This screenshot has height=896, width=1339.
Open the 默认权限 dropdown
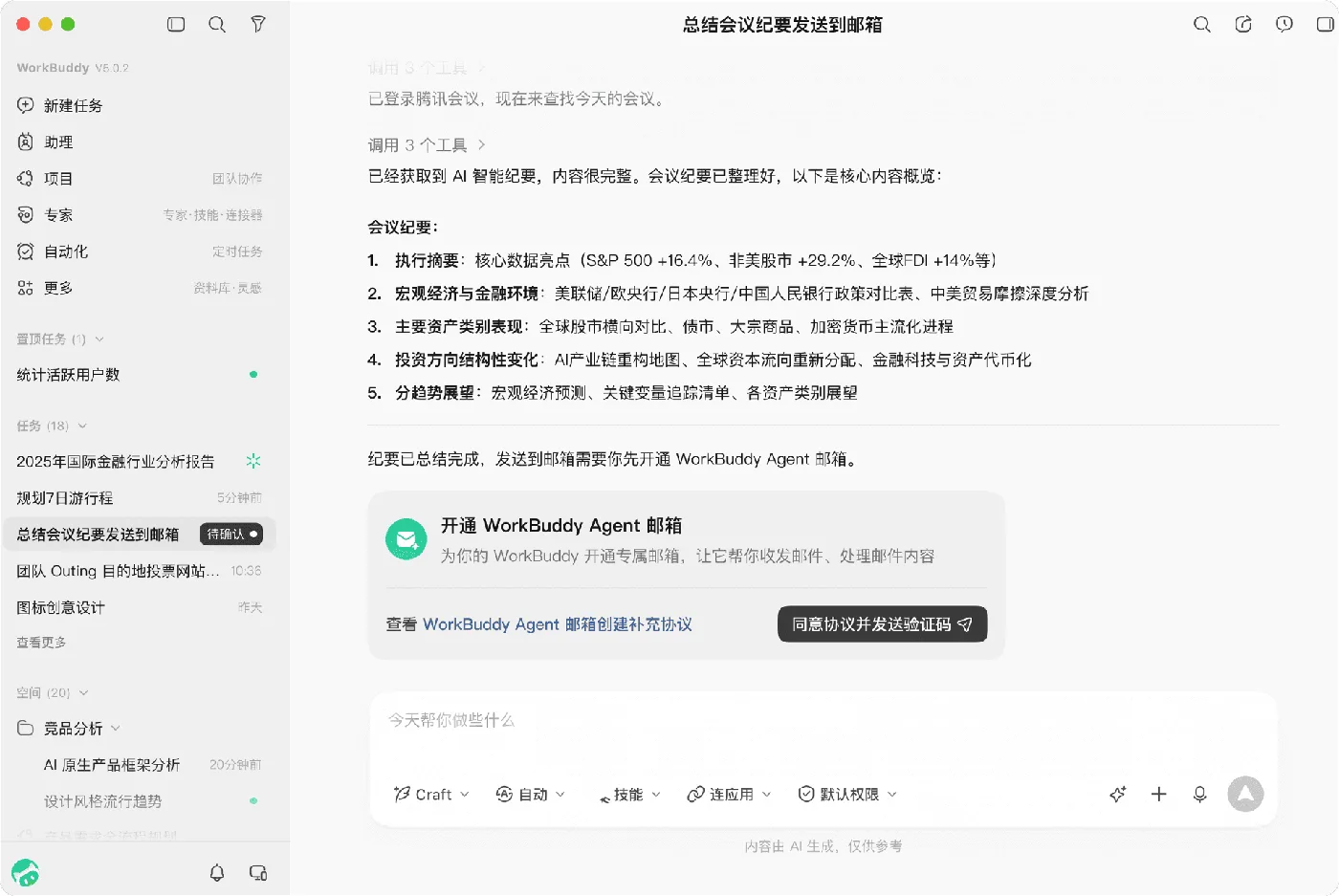tap(847, 794)
